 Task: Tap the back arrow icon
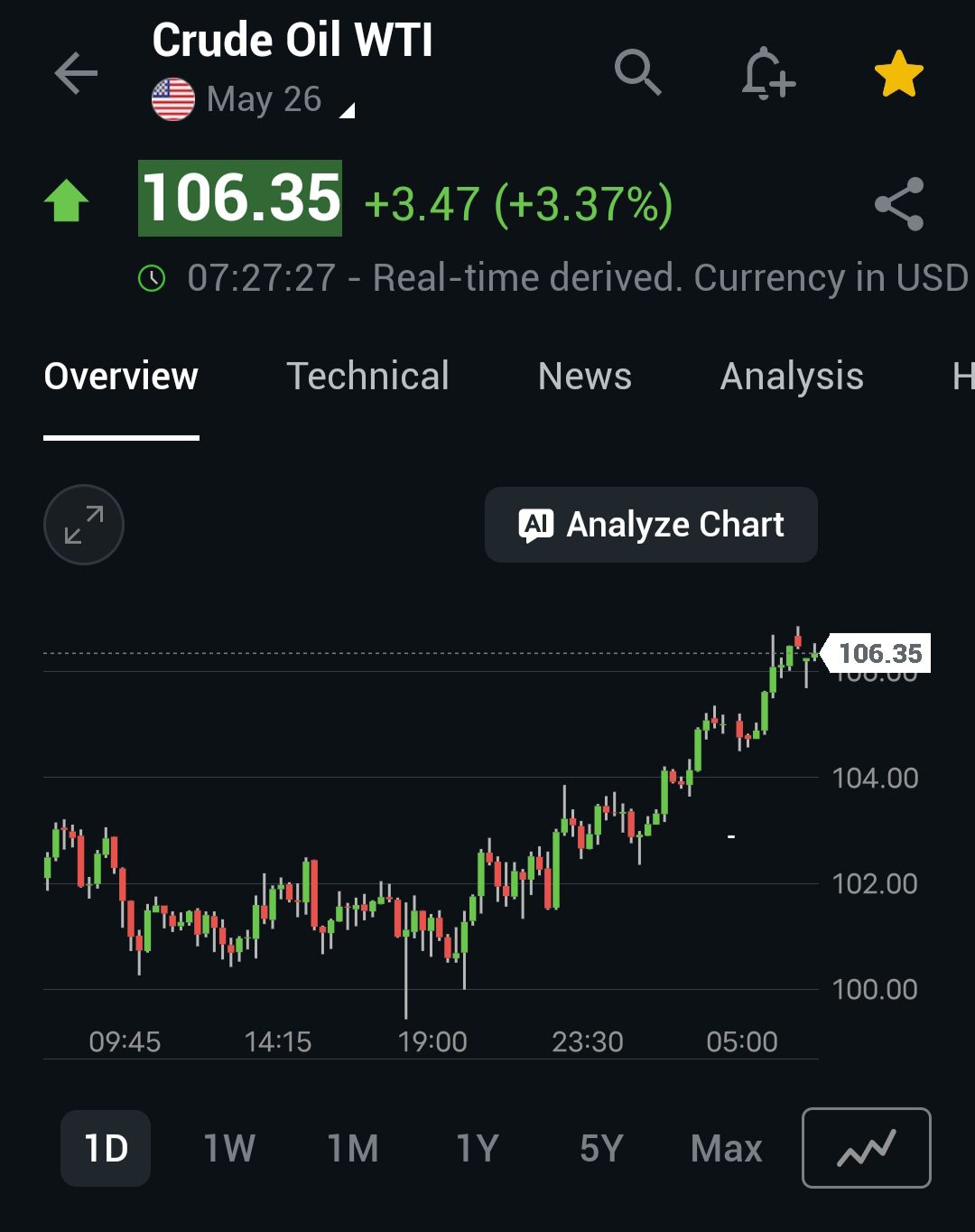pos(76,73)
